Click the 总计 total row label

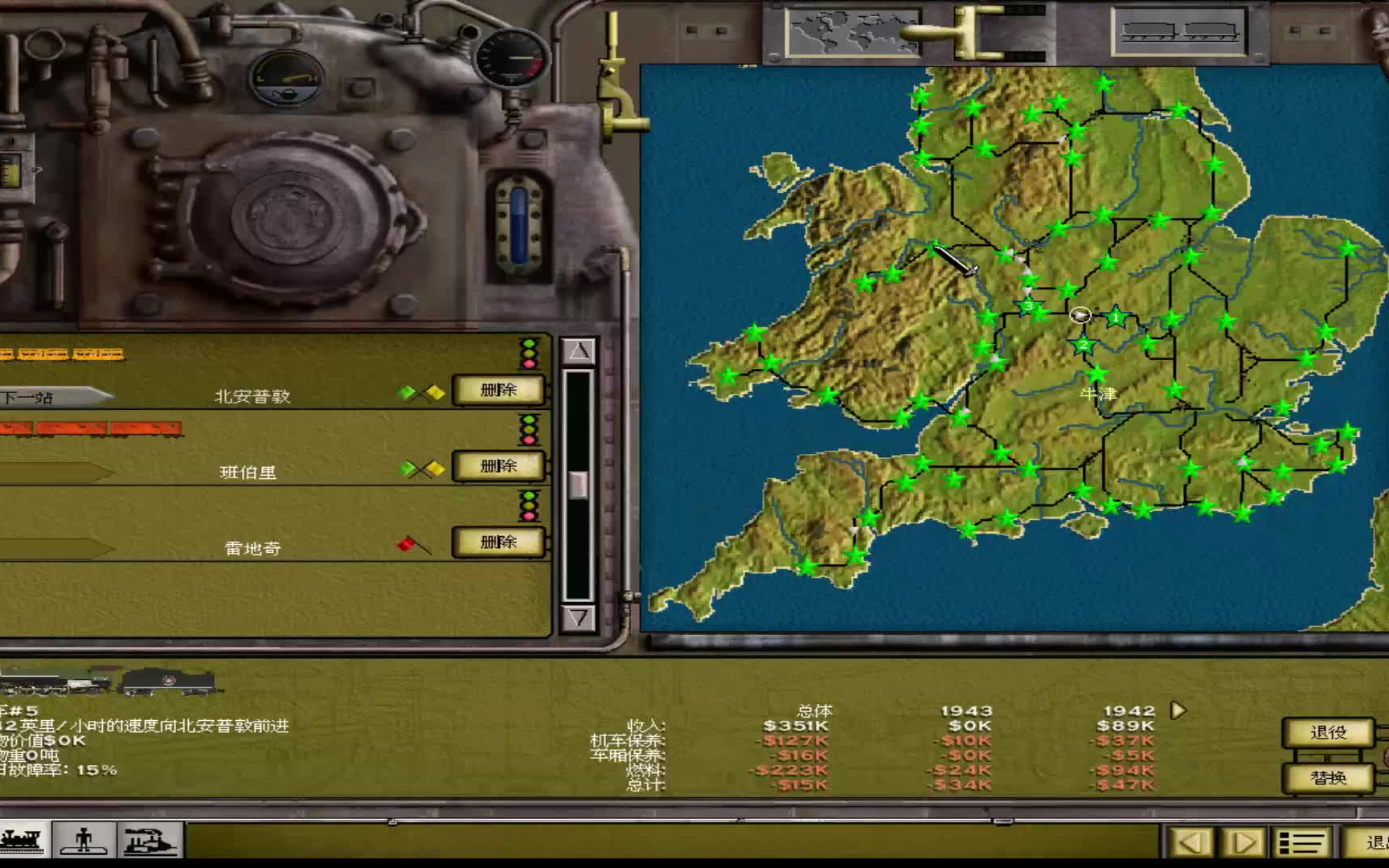[645, 784]
